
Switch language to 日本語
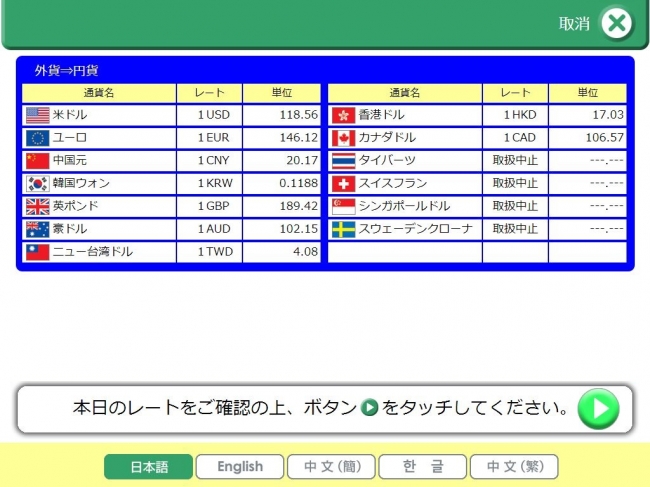[147, 467]
